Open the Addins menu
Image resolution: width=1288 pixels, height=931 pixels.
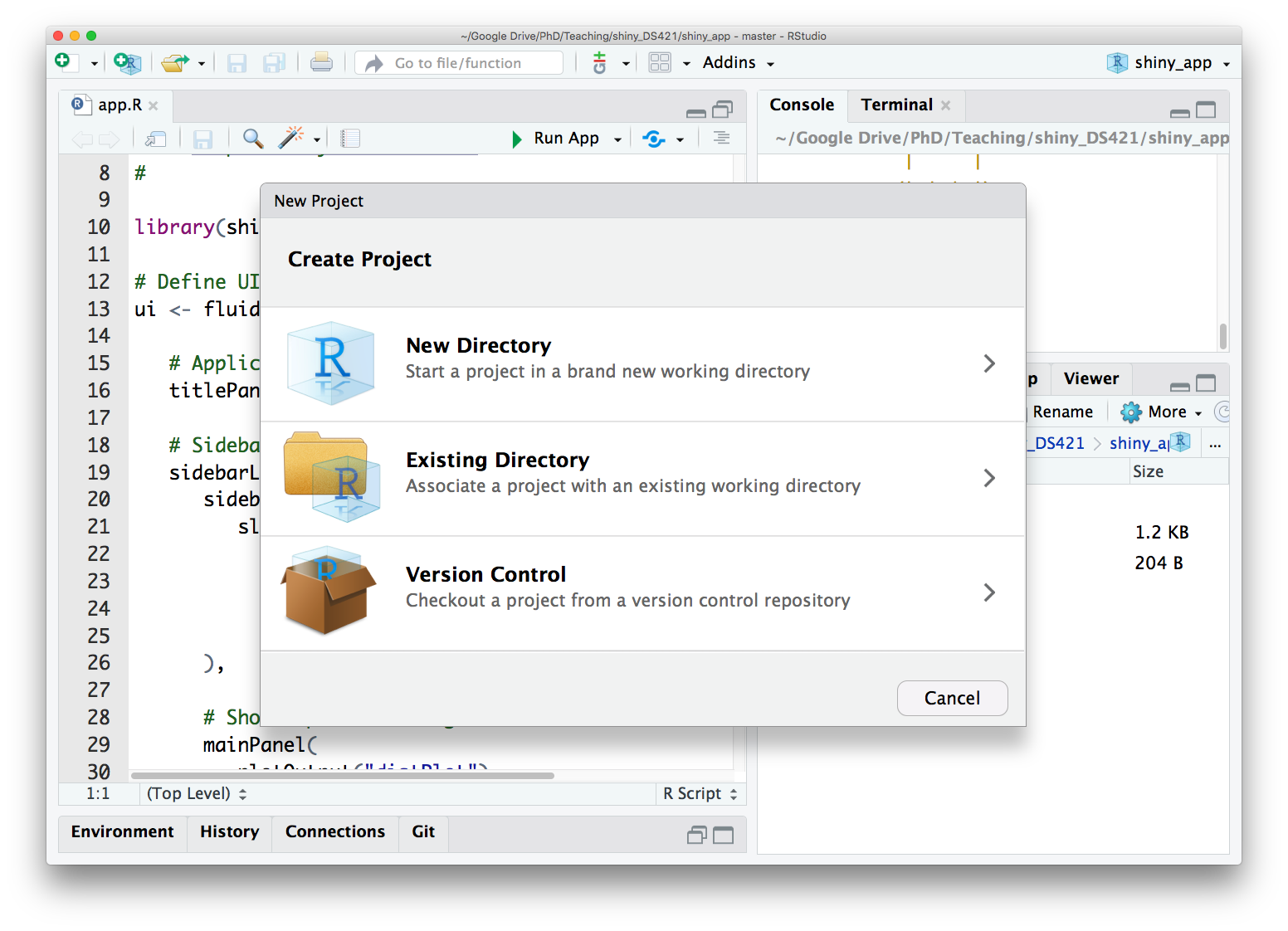coord(738,63)
